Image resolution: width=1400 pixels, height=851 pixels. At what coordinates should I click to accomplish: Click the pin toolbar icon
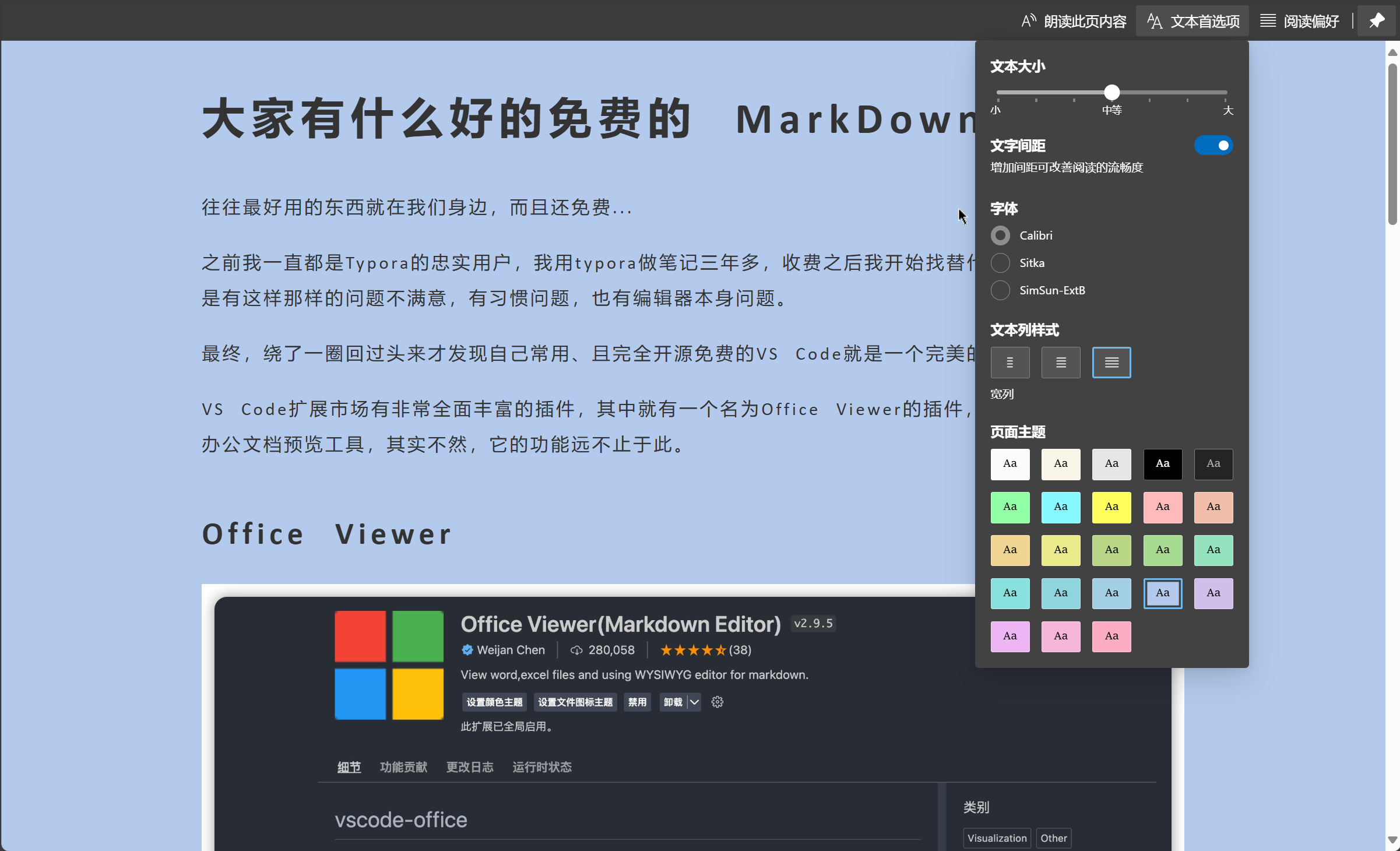1377,21
